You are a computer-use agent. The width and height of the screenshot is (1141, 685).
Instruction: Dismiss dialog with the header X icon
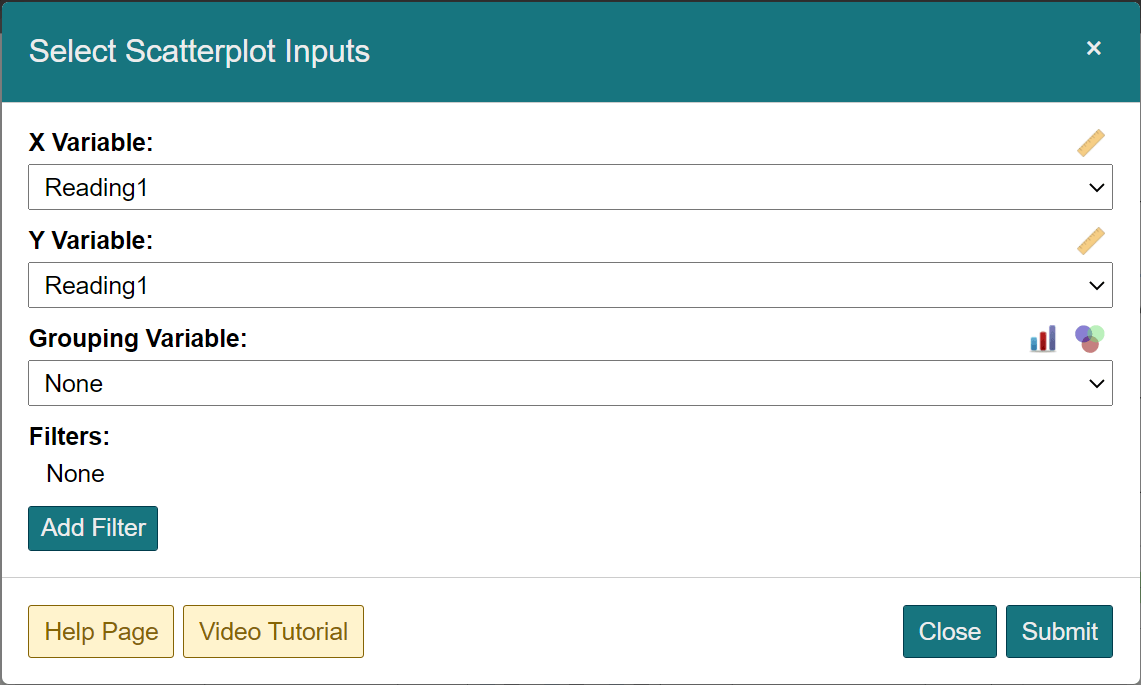1094,48
